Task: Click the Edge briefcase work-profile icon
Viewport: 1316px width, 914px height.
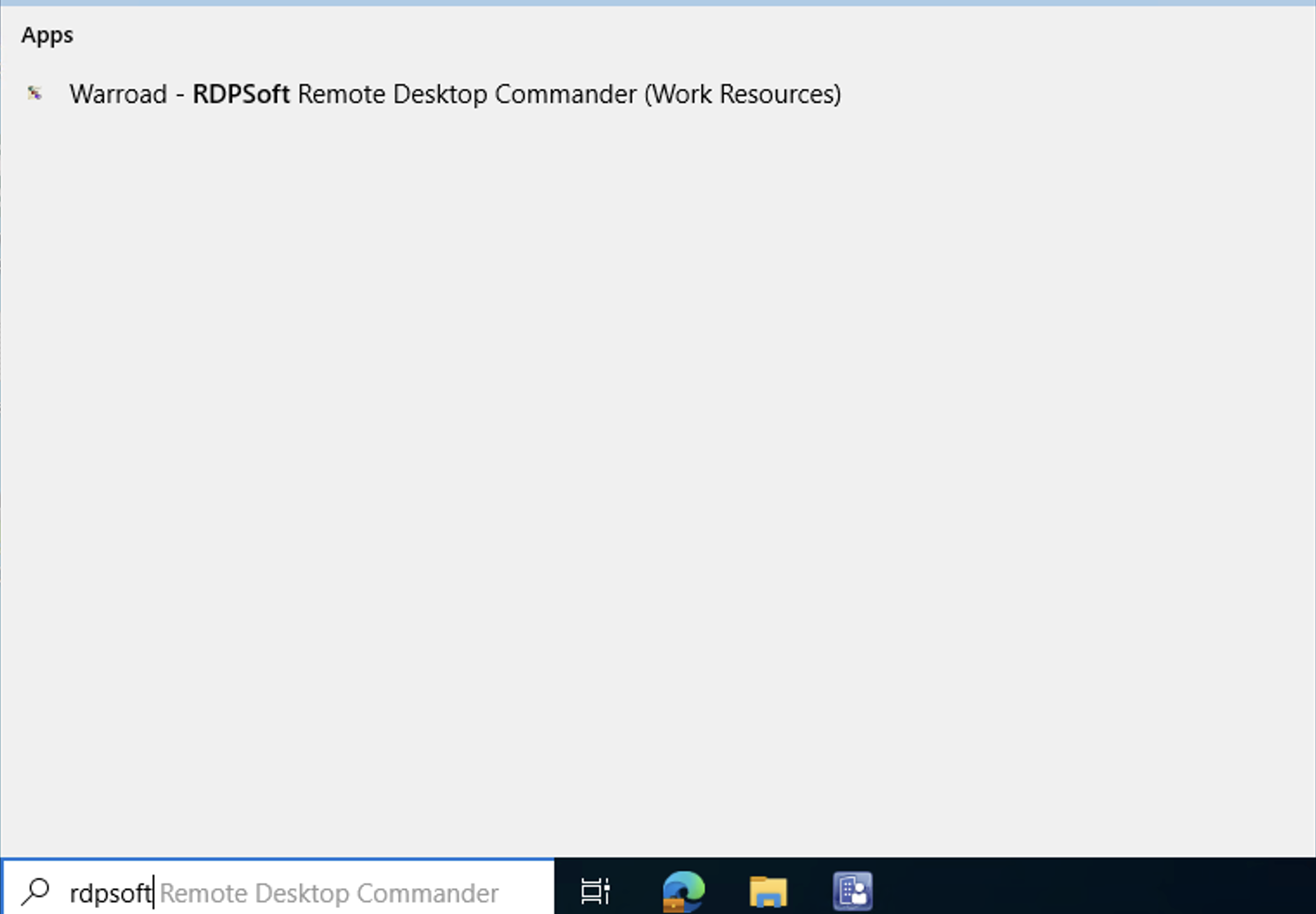Action: click(x=674, y=903)
